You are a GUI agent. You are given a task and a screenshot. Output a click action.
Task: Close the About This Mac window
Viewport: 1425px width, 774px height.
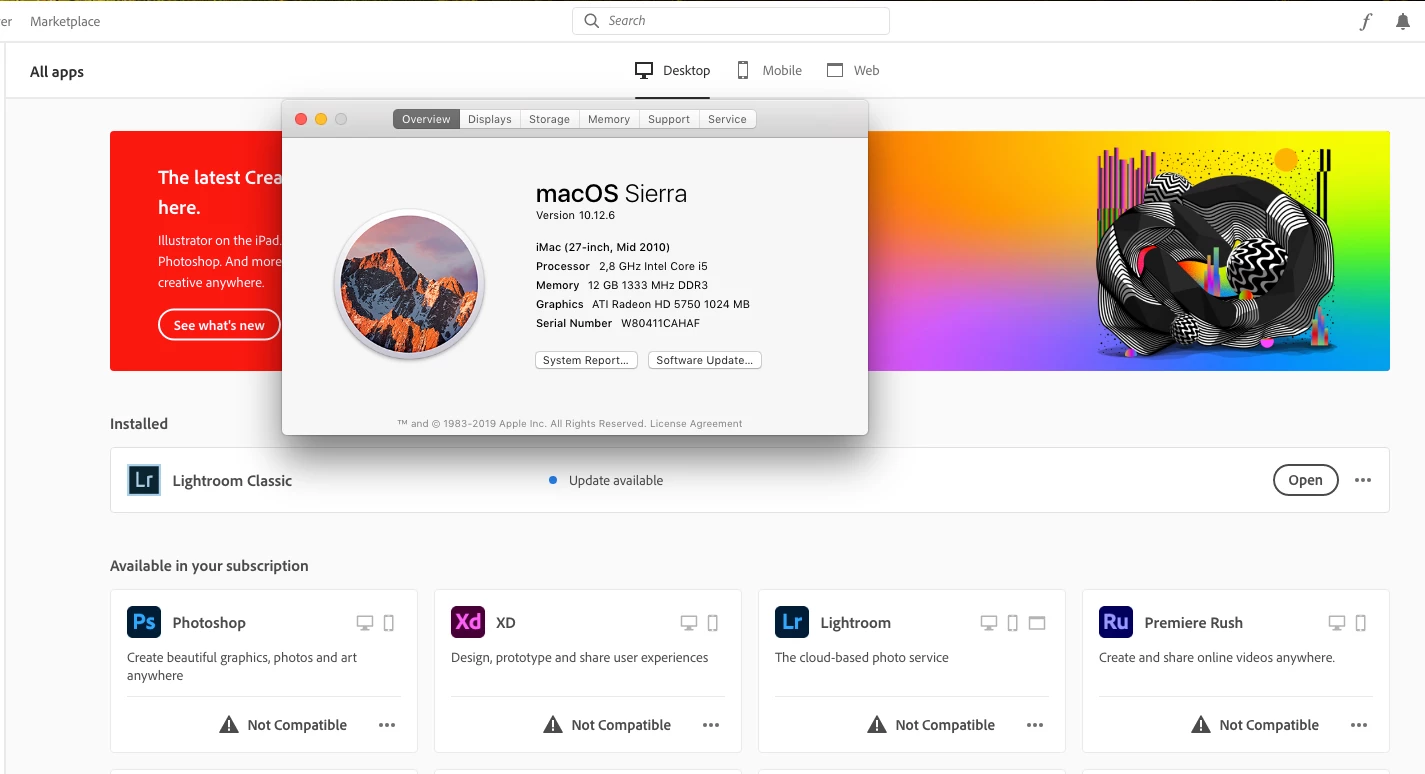(301, 119)
